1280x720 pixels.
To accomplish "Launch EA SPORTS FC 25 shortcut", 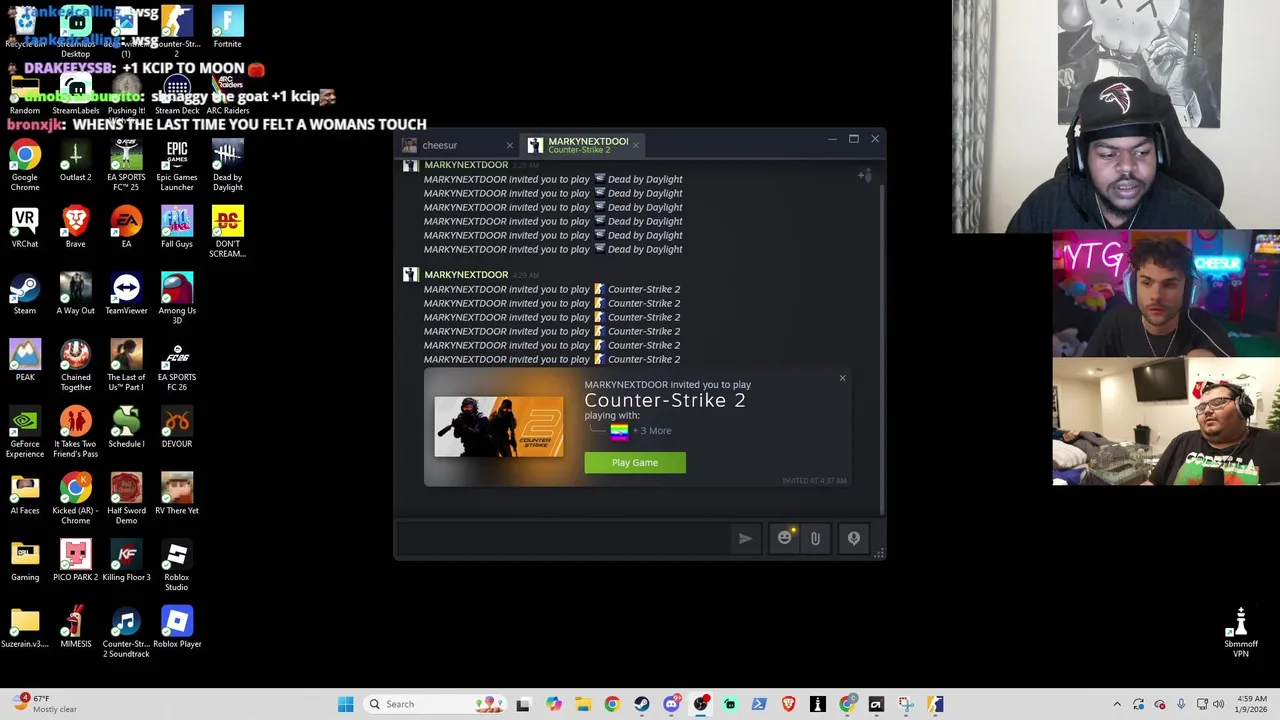I will click(x=126, y=166).
